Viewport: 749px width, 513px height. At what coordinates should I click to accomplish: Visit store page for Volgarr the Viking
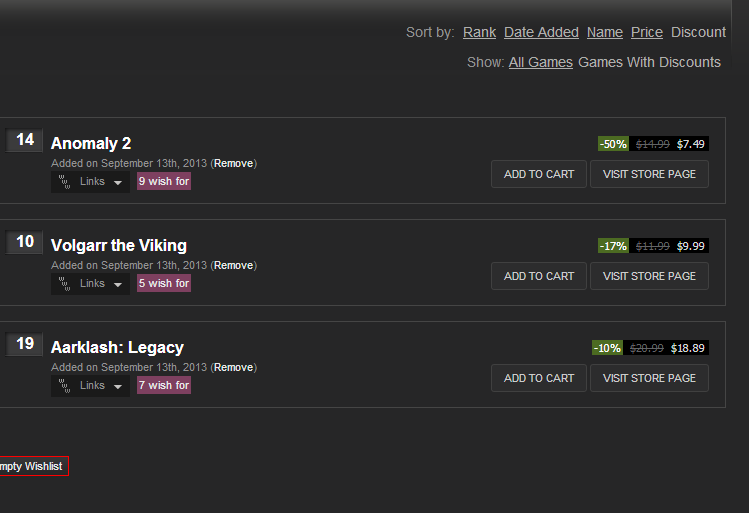pos(649,276)
